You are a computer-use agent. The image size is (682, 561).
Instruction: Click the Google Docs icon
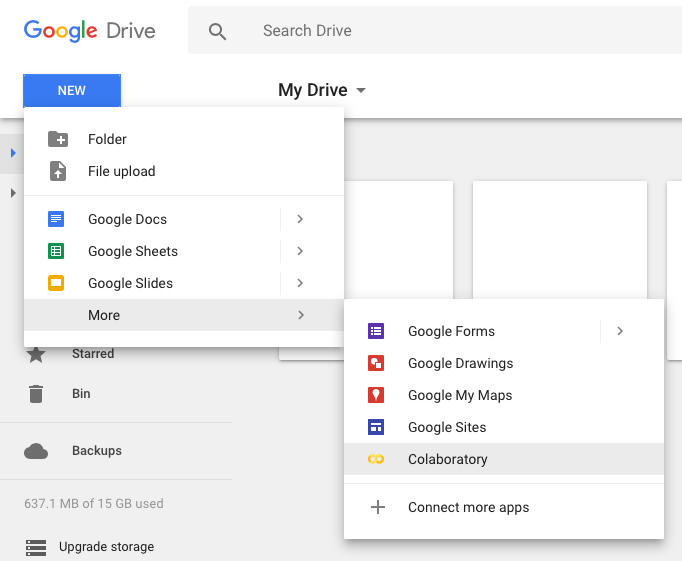click(56, 219)
